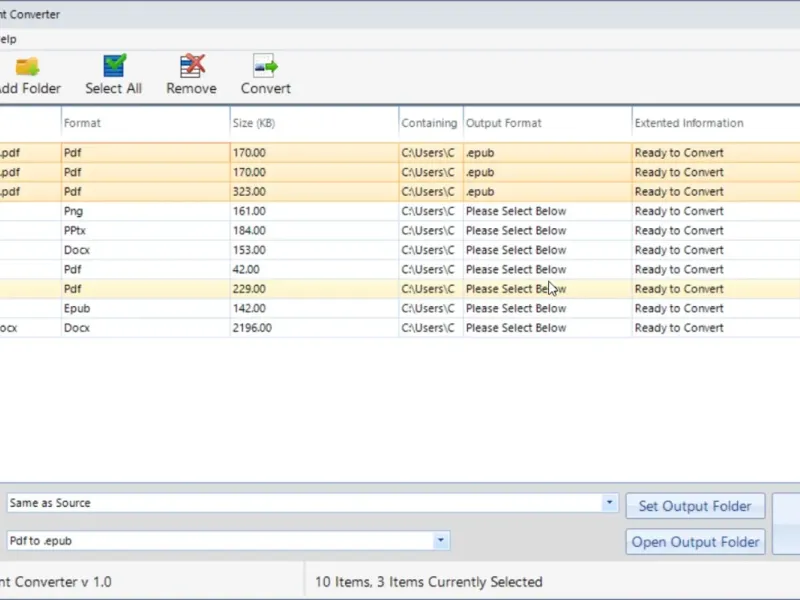Click the Add Folder toolbar icon
800x600 pixels.
click(28, 67)
